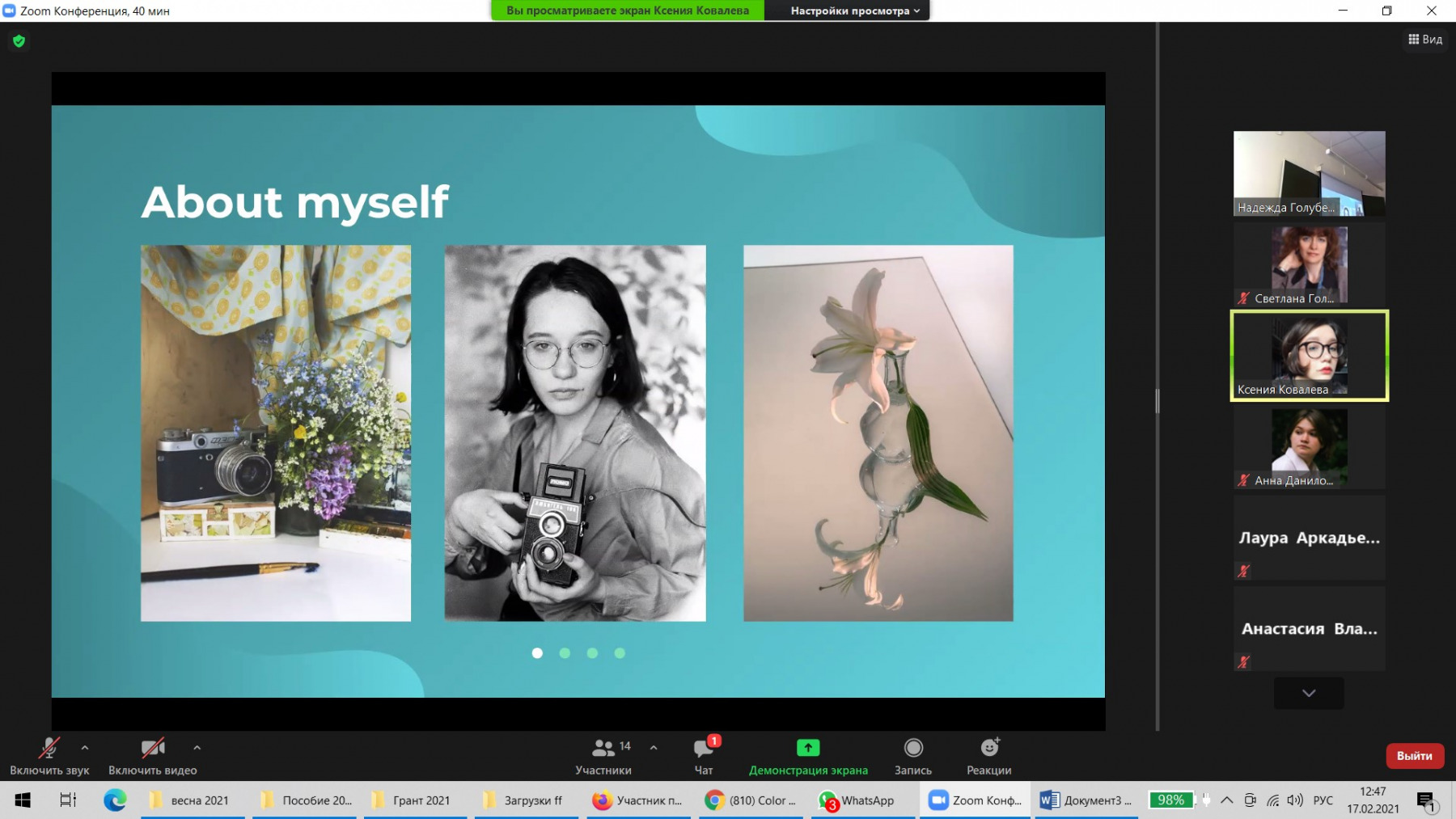Select Ксения Ковалева video thumbnail
The image size is (1456, 819).
point(1309,356)
